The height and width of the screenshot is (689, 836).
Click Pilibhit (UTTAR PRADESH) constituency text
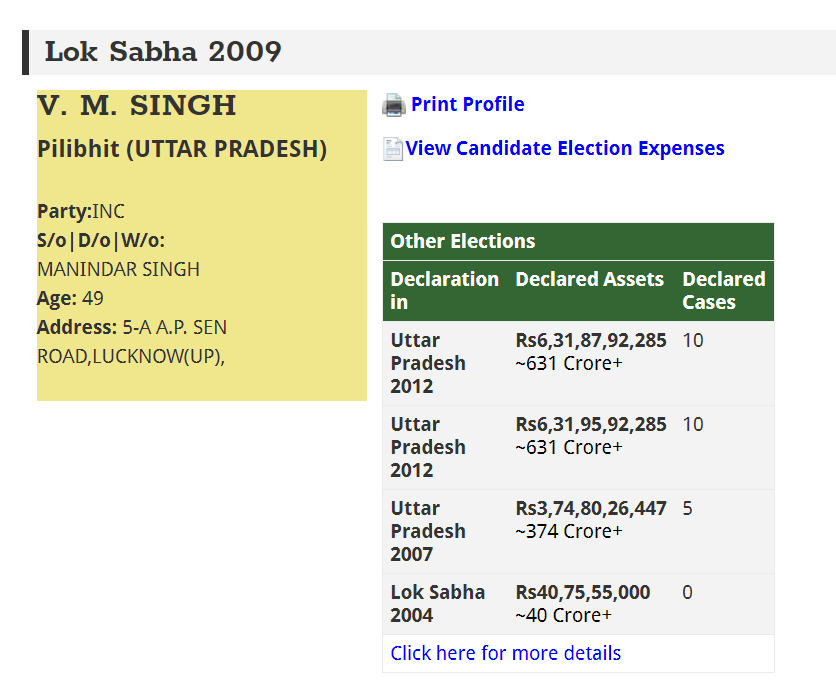pyautogui.click(x=182, y=150)
